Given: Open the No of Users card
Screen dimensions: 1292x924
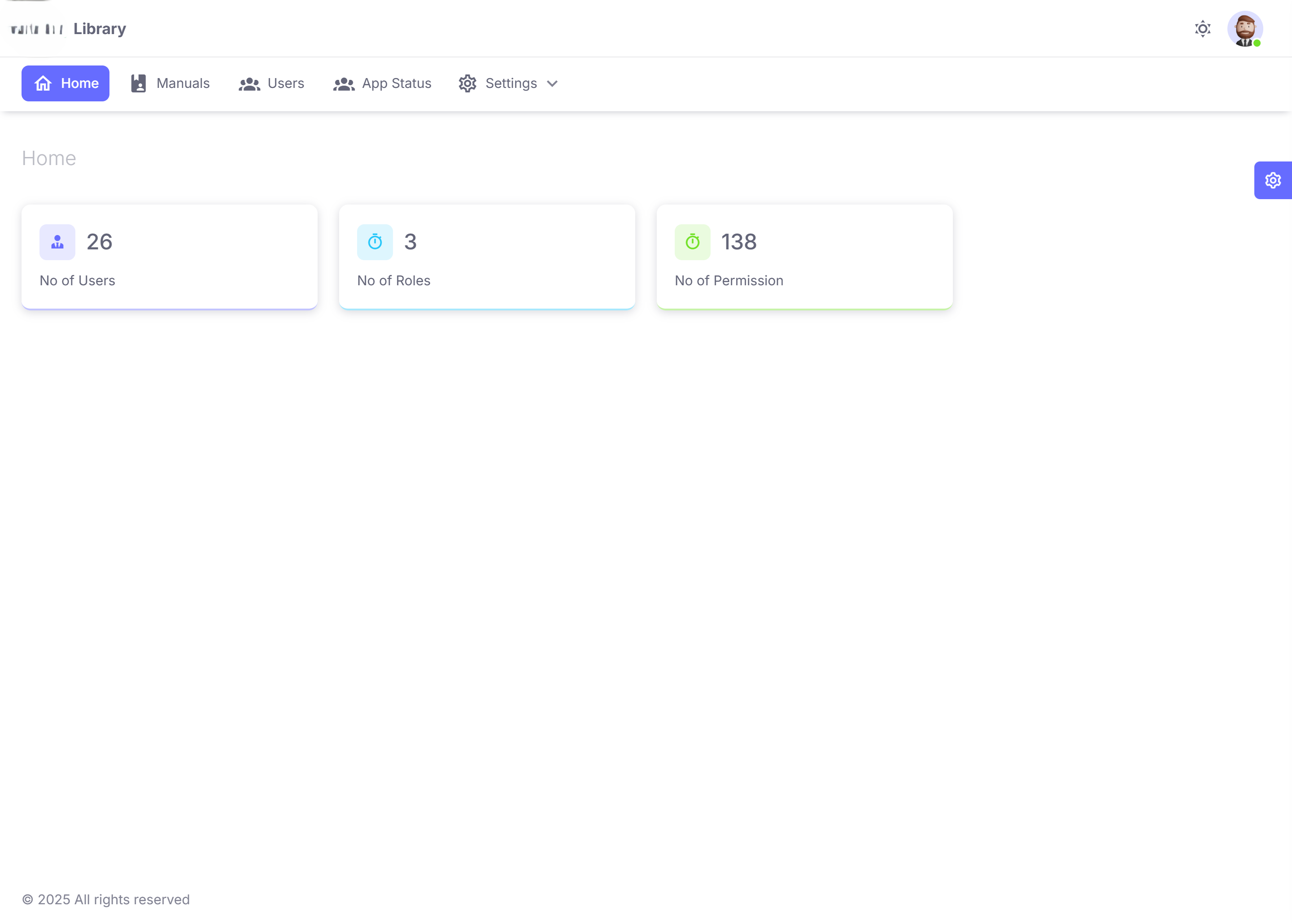Looking at the screenshot, I should pos(170,257).
